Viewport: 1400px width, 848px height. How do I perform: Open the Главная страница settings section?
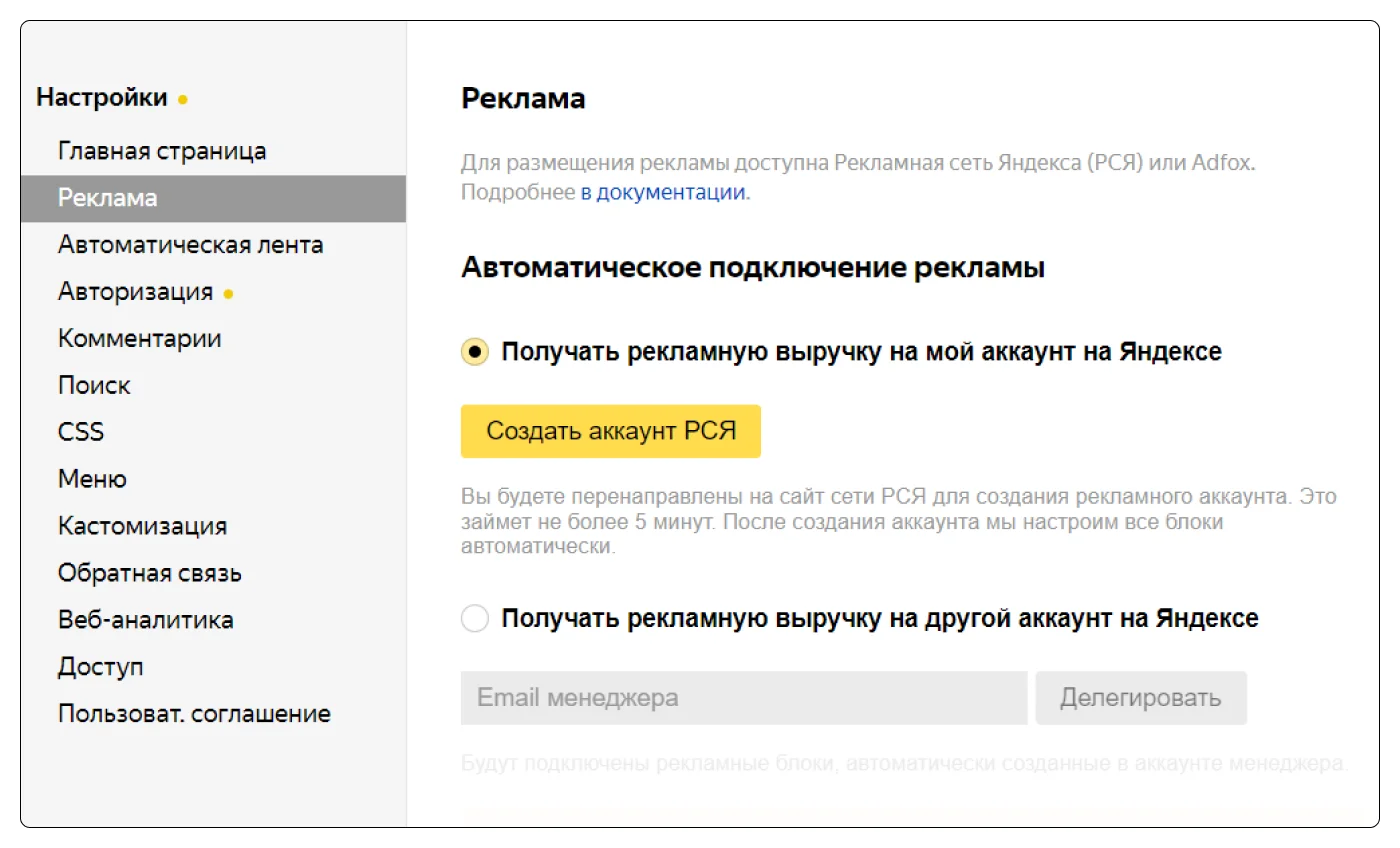click(x=162, y=151)
